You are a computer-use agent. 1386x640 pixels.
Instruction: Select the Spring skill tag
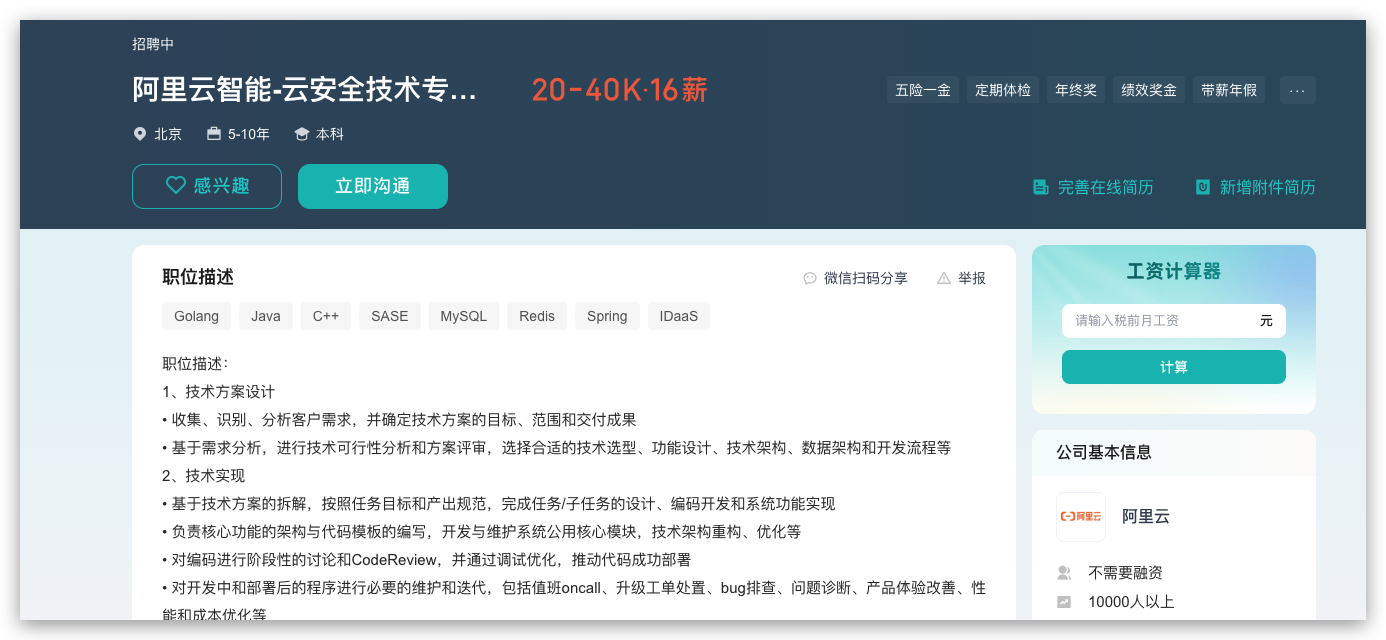[x=607, y=316]
